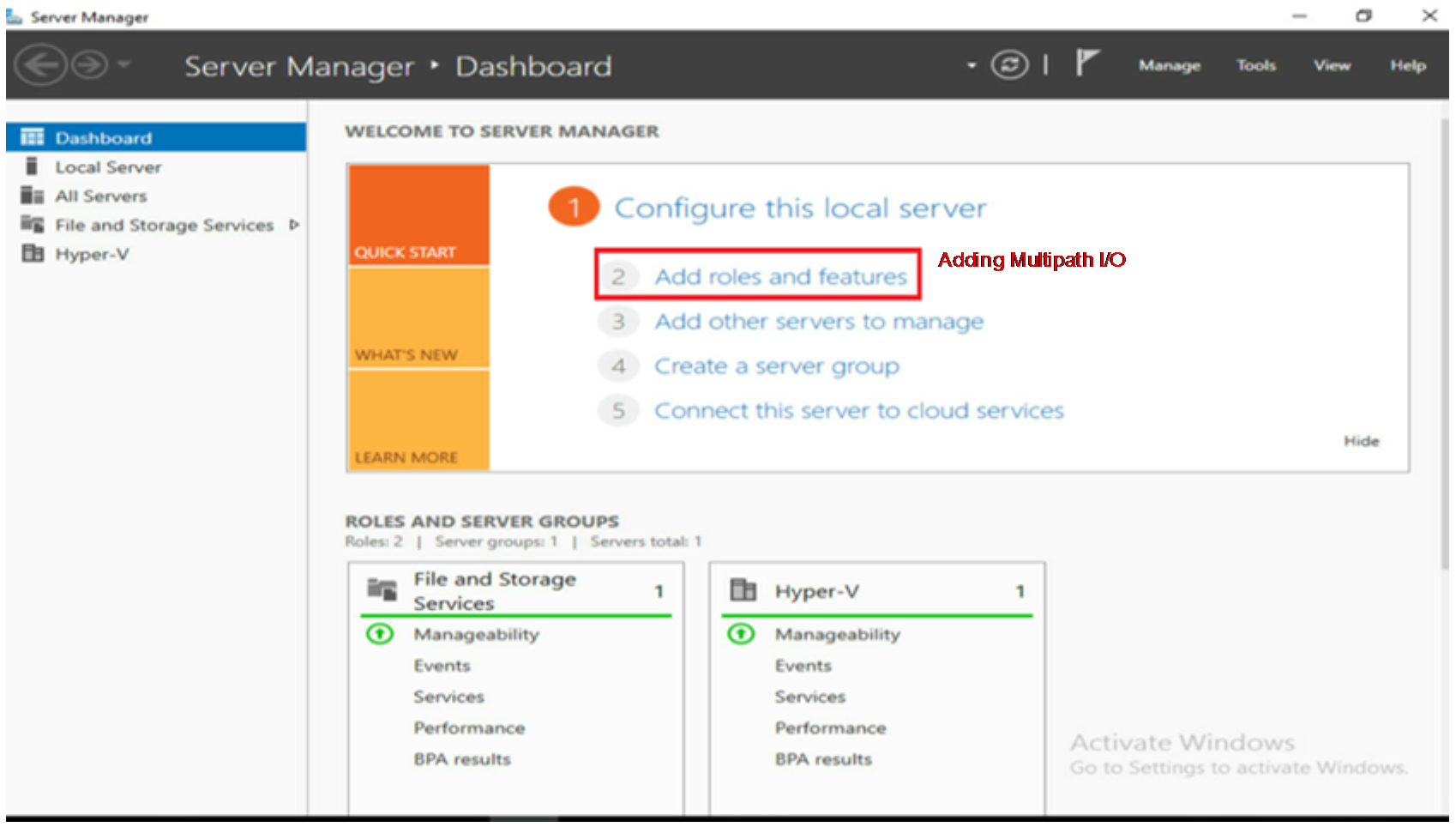Click the number 3 step circle
Screen dimensions: 1456x827
pos(618,321)
